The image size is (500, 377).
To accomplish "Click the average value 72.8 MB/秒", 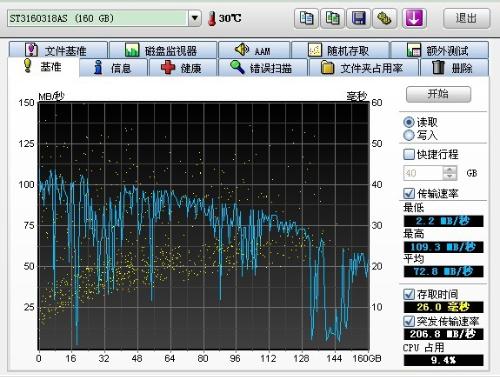I will pyautogui.click(x=443, y=271).
